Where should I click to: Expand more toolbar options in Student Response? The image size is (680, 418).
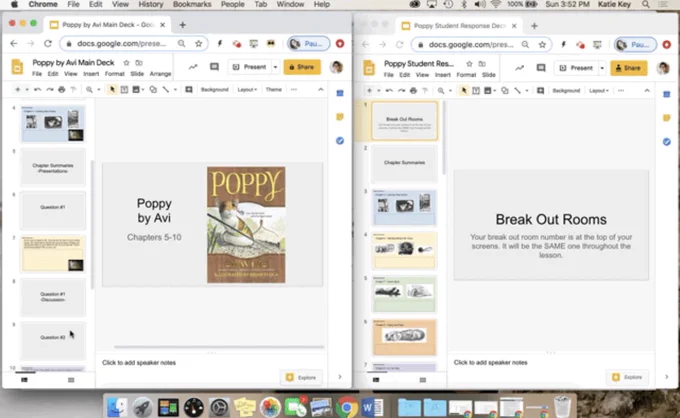point(621,91)
